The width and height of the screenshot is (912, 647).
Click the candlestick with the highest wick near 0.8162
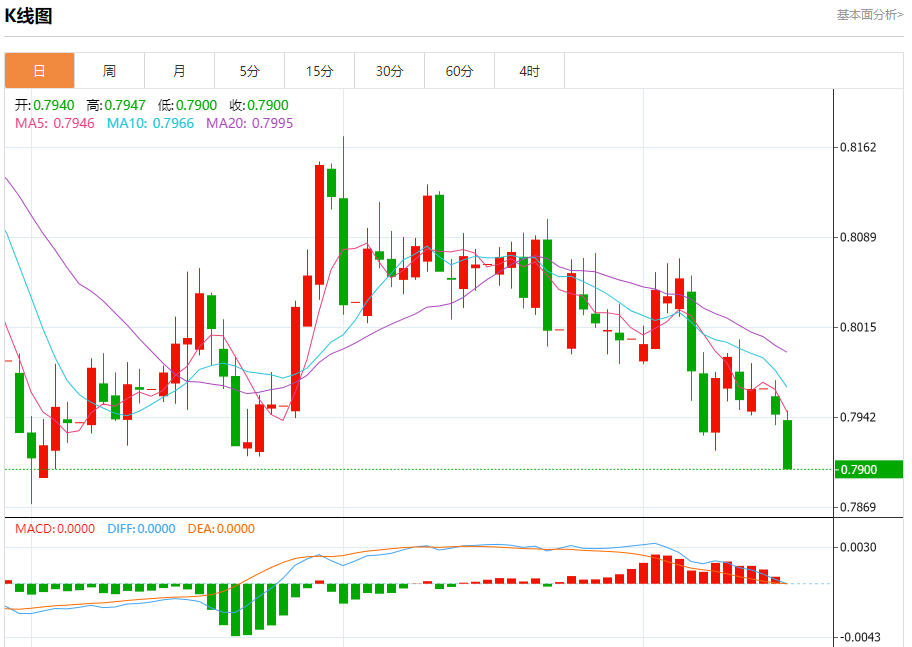tap(343, 250)
